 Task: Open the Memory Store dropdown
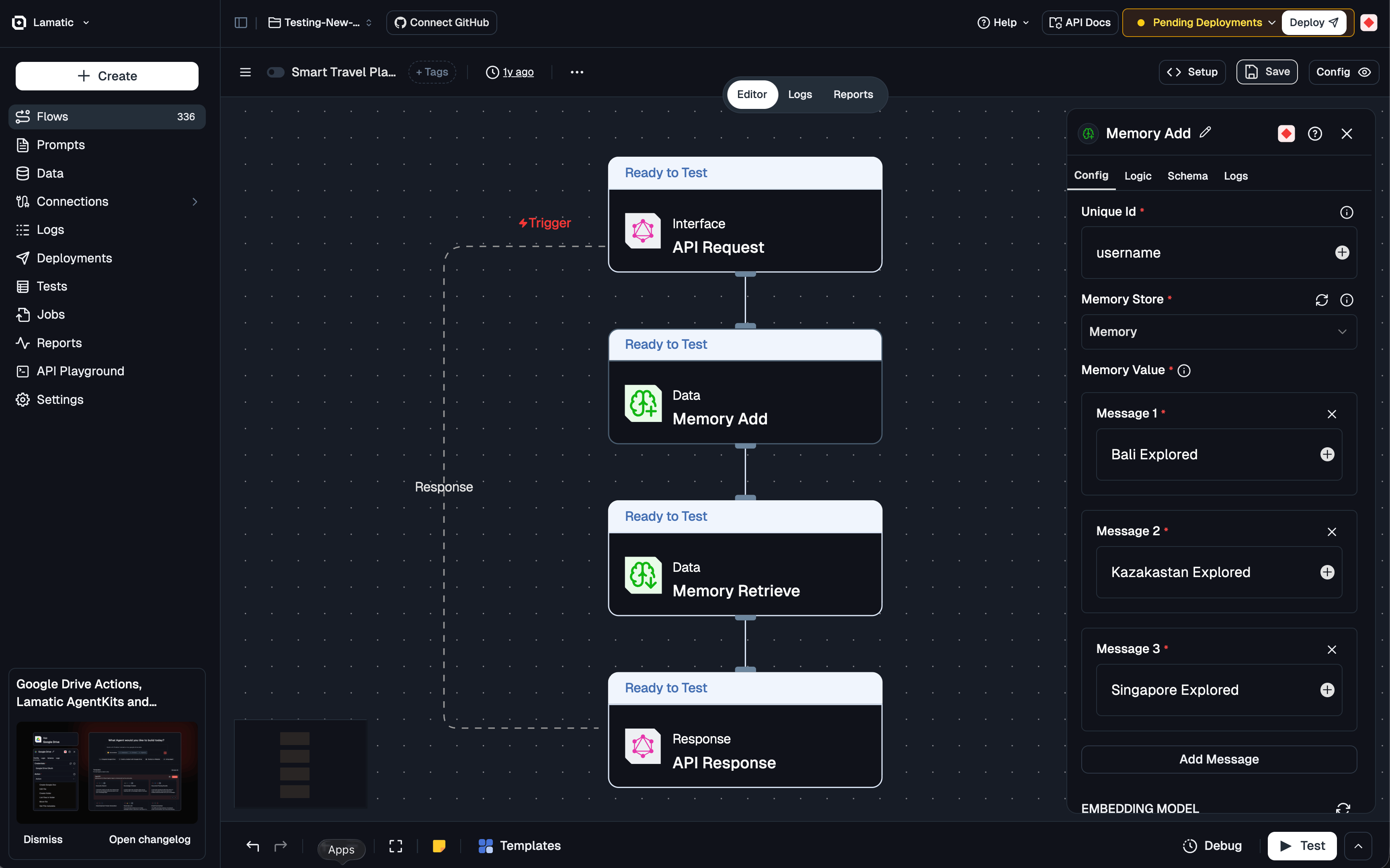point(1218,332)
